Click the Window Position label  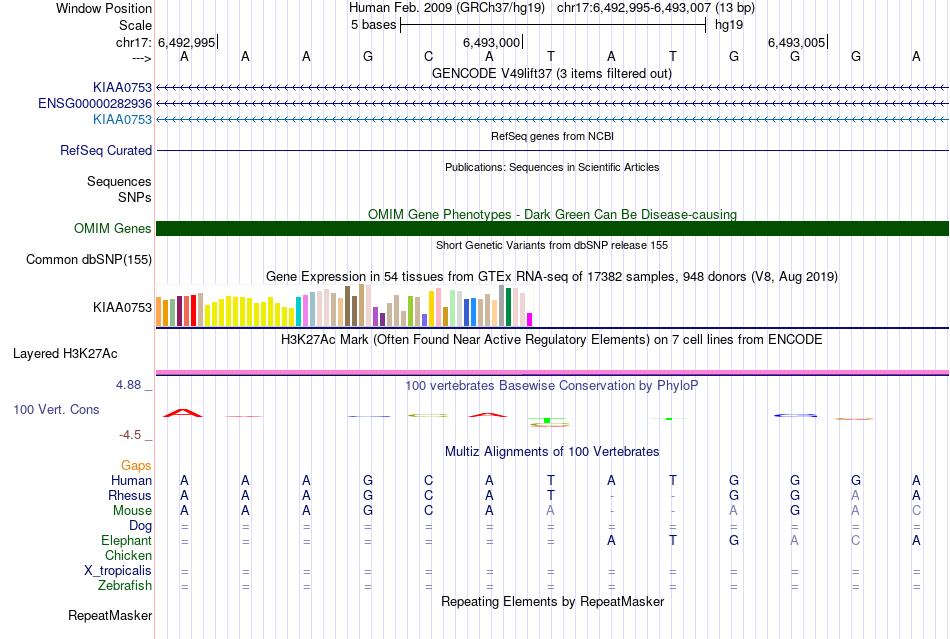point(104,8)
